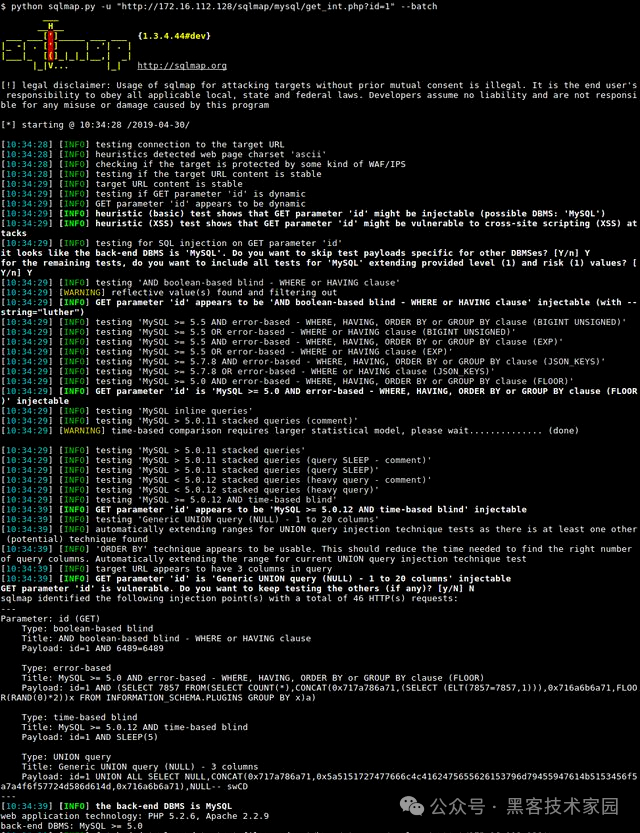Click 'the back-end DBMS is MySQL' line

click(116, 806)
